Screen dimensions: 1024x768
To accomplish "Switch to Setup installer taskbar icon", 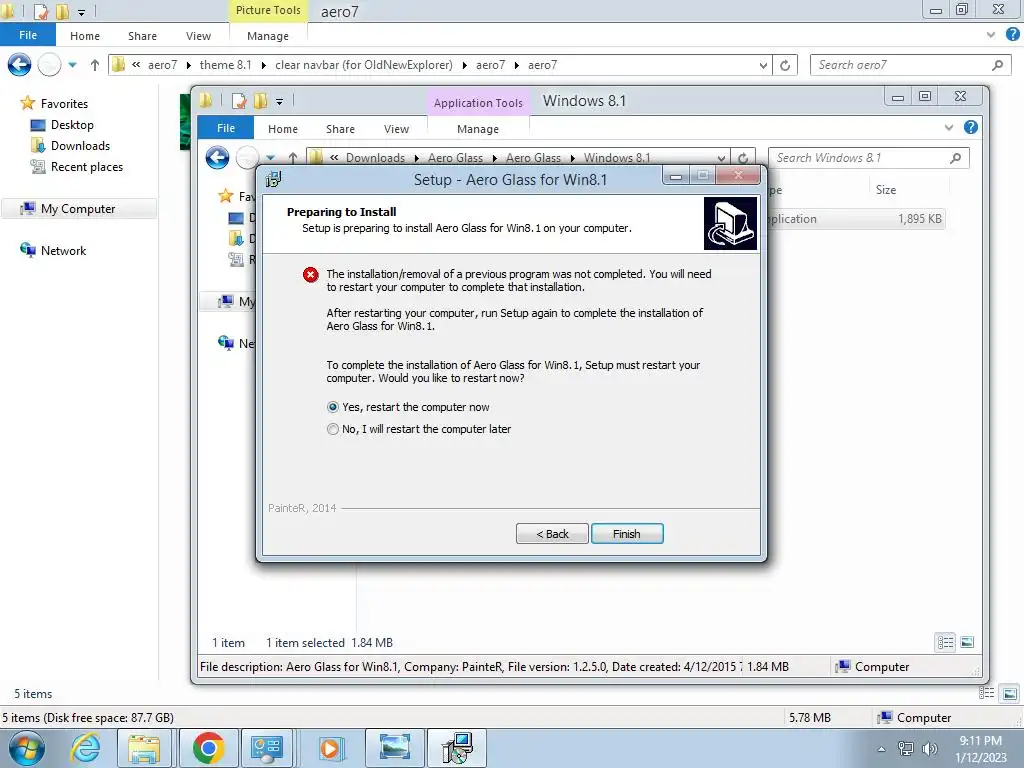I will 457,748.
